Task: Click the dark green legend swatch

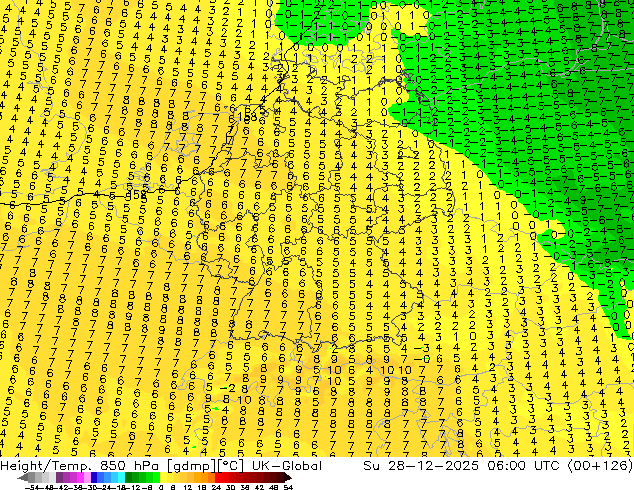Action: tap(129, 477)
